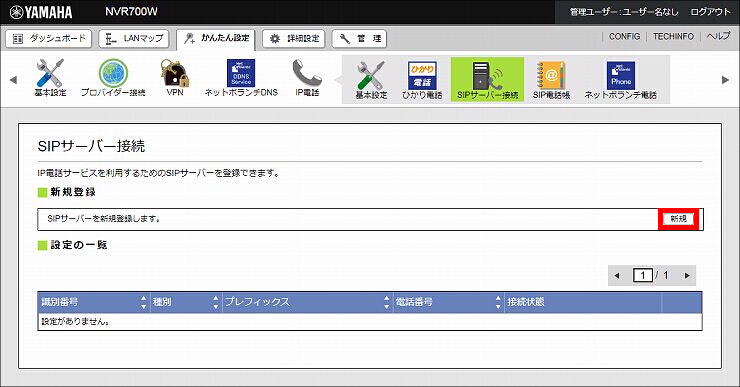This screenshot has width=740, height=387.
Task: Click the NVR700W model name
Action: pos(131,11)
